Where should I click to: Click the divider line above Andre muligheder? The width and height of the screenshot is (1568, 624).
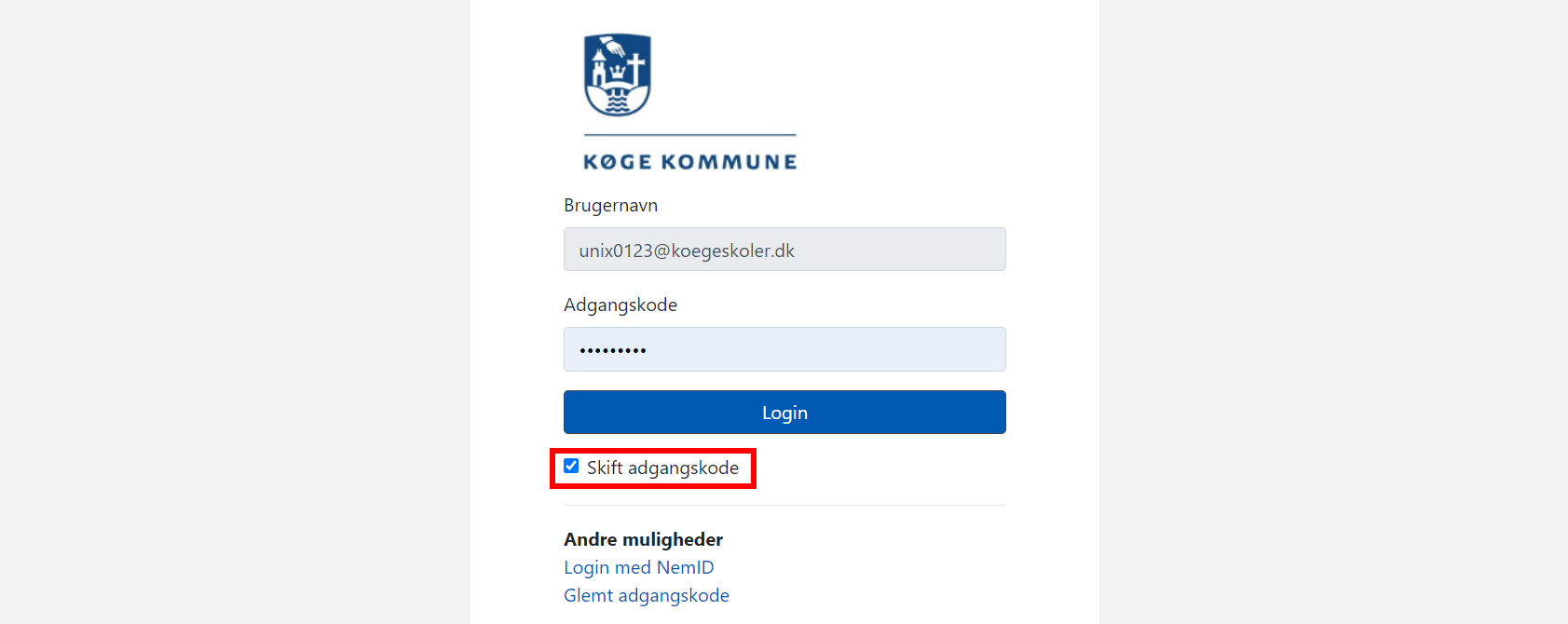[x=784, y=505]
